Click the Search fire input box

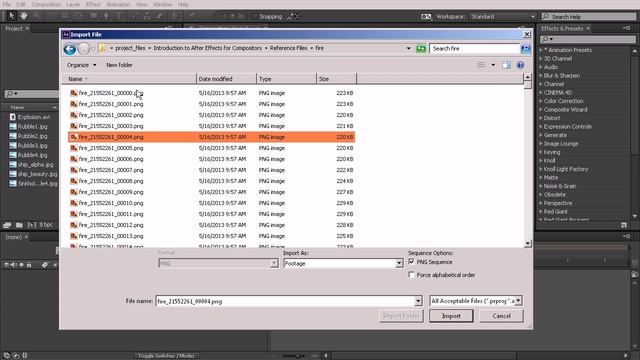(474, 49)
